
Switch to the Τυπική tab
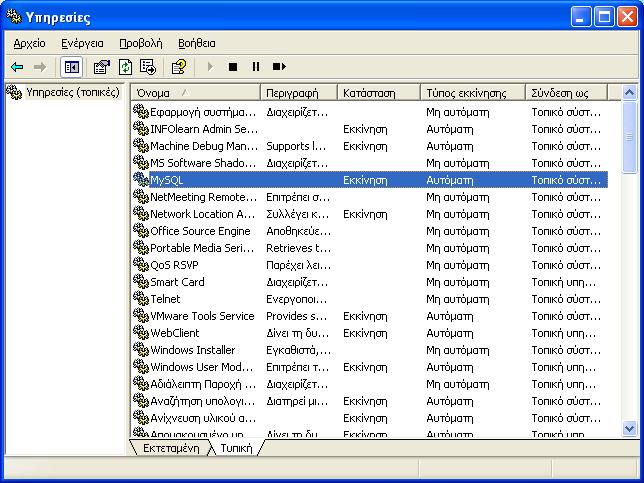click(236, 448)
